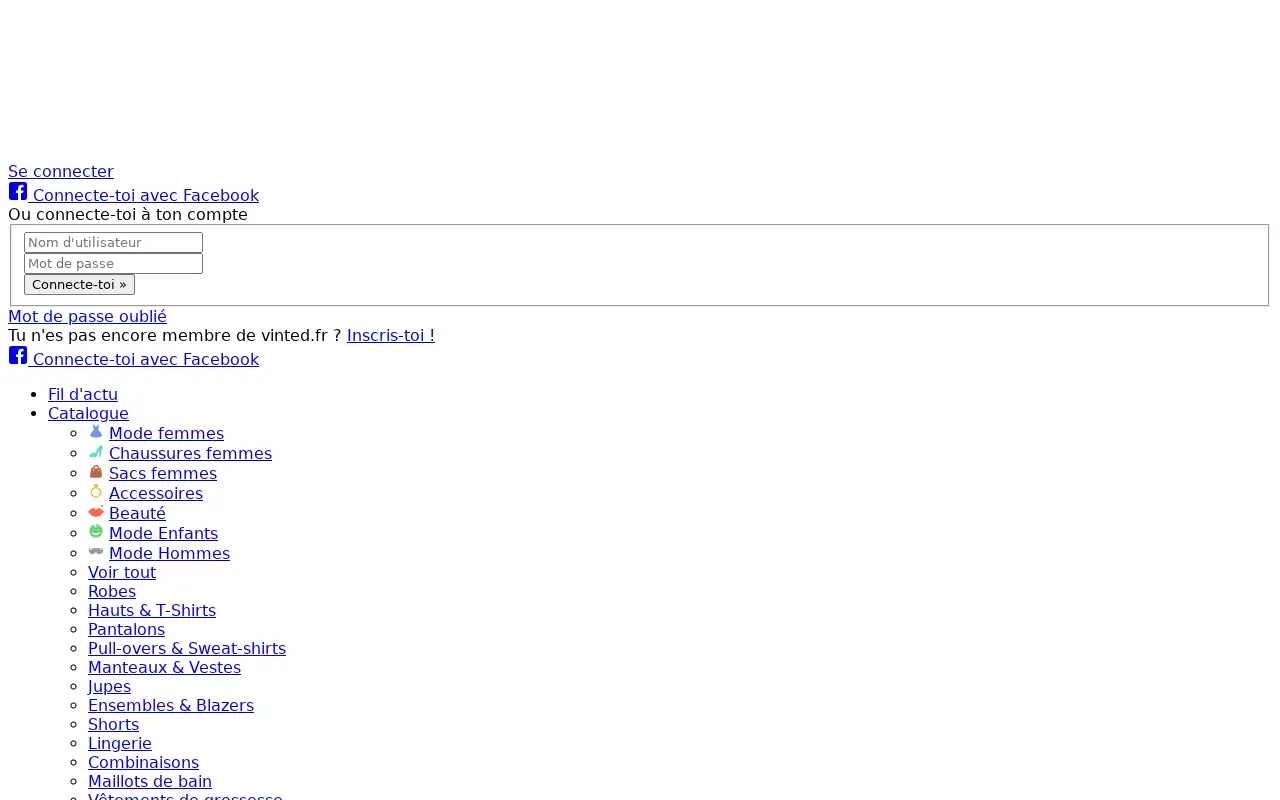Open the Mode Hommes category
The width and height of the screenshot is (1280, 800).
tap(169, 554)
